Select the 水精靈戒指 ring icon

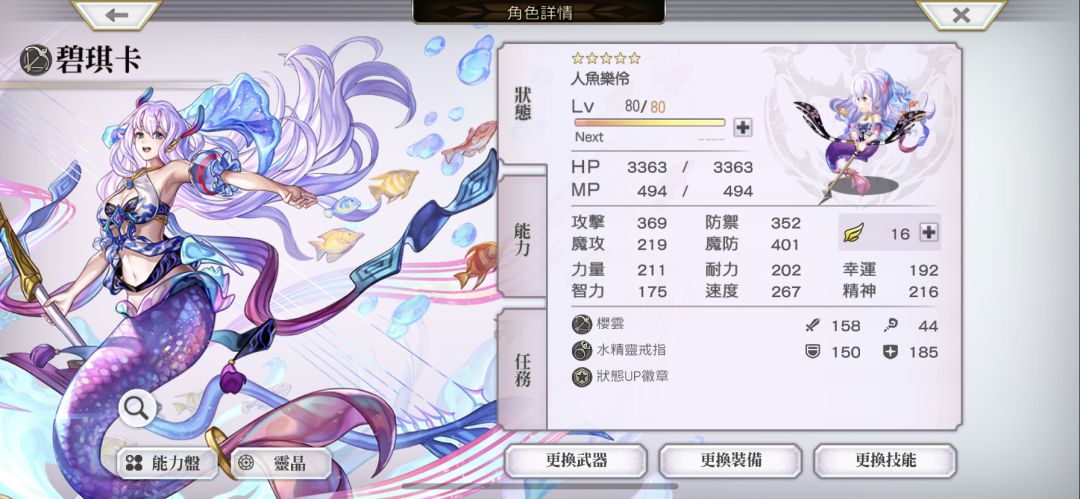pyautogui.click(x=582, y=350)
